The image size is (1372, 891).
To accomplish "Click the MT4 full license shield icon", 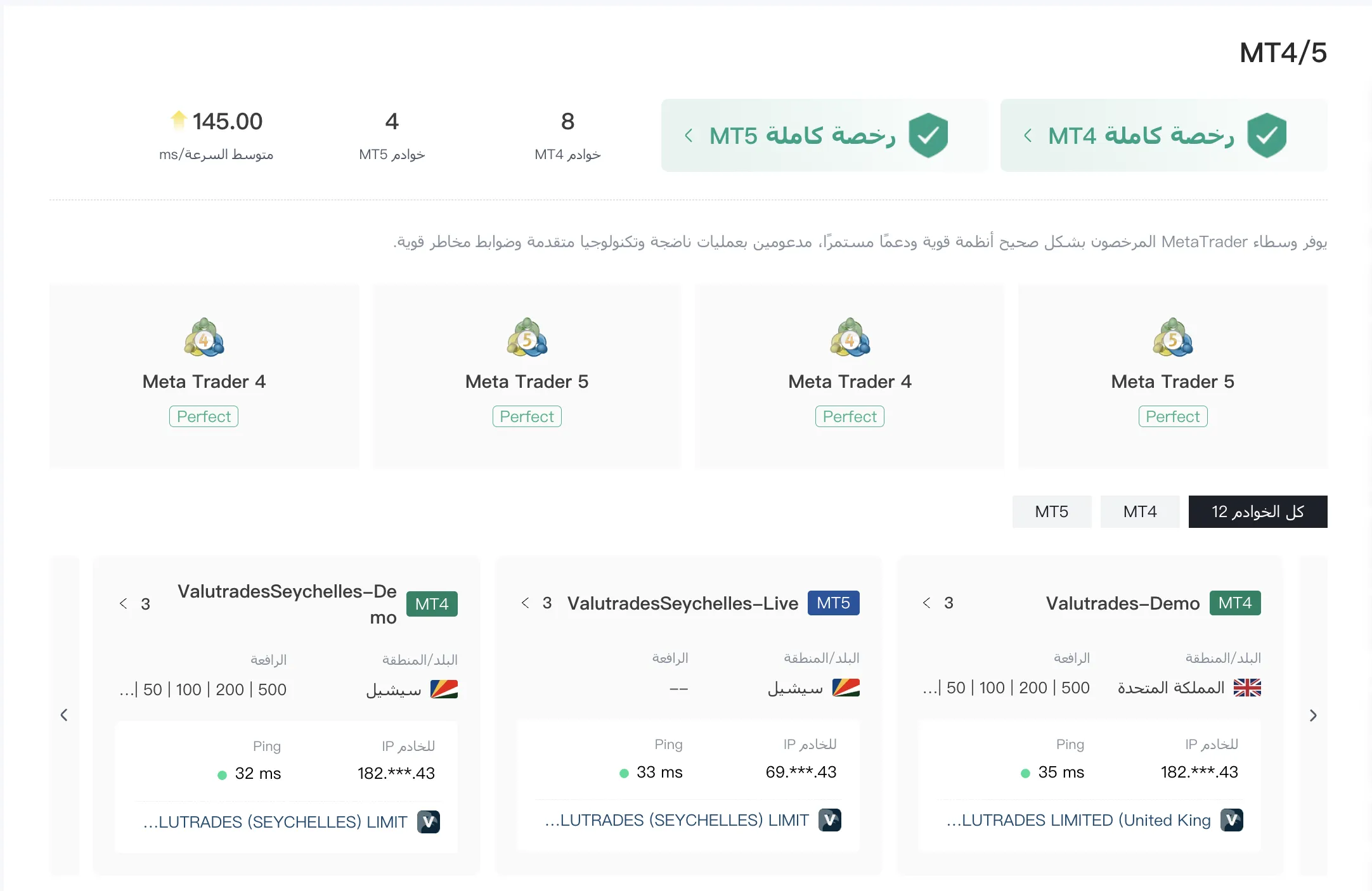I will [x=1266, y=135].
